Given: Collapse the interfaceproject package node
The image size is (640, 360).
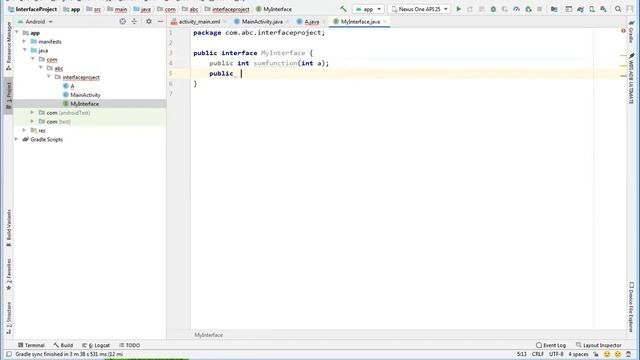Looking at the screenshot, I should pyautogui.click(x=49, y=77).
